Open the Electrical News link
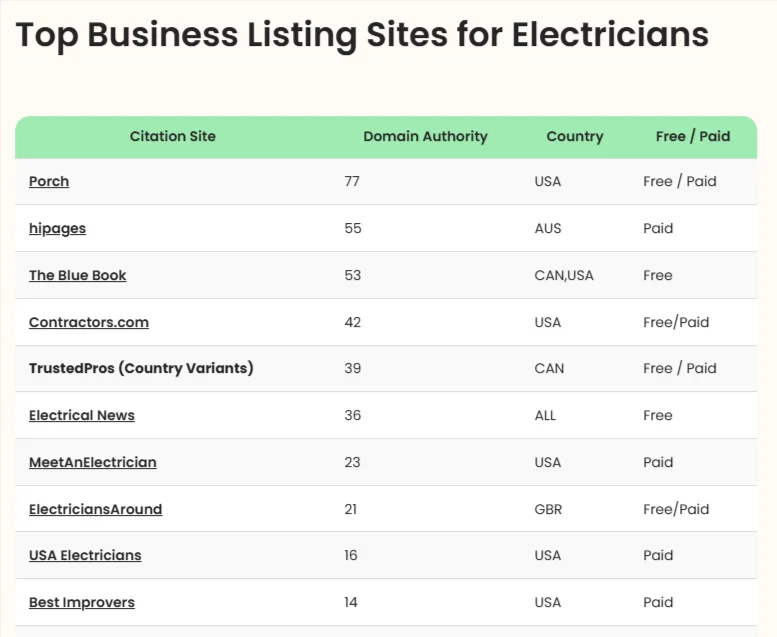The image size is (777, 637). click(81, 415)
